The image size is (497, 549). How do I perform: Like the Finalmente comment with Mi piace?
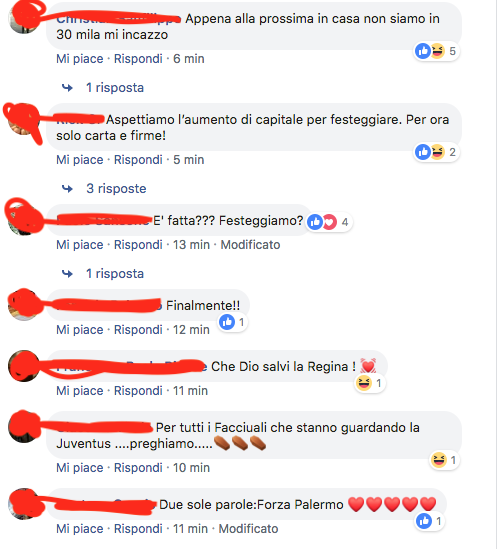pos(80,329)
